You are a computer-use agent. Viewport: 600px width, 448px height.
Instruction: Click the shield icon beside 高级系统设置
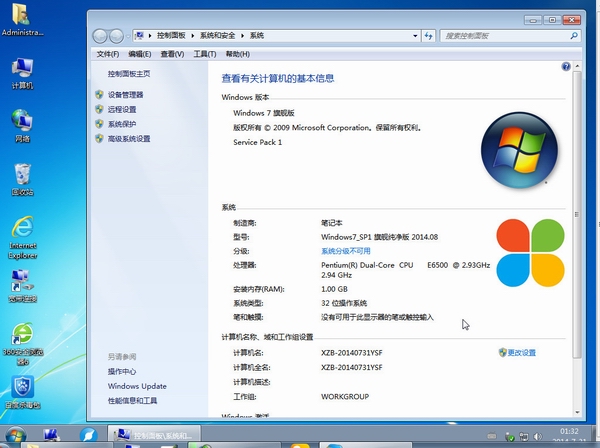click(99, 138)
